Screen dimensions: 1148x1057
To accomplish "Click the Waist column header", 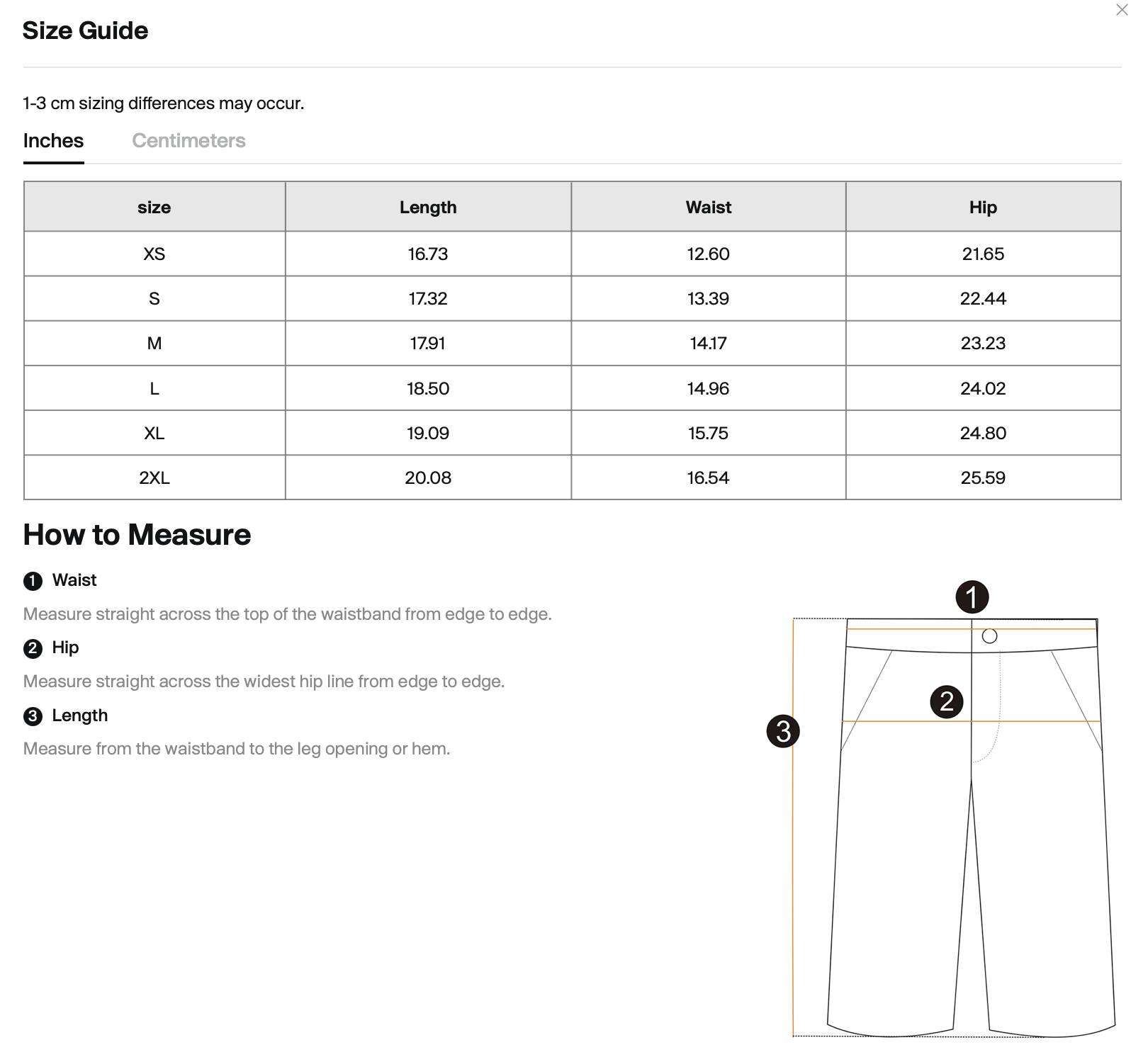I will pyautogui.click(x=708, y=207).
